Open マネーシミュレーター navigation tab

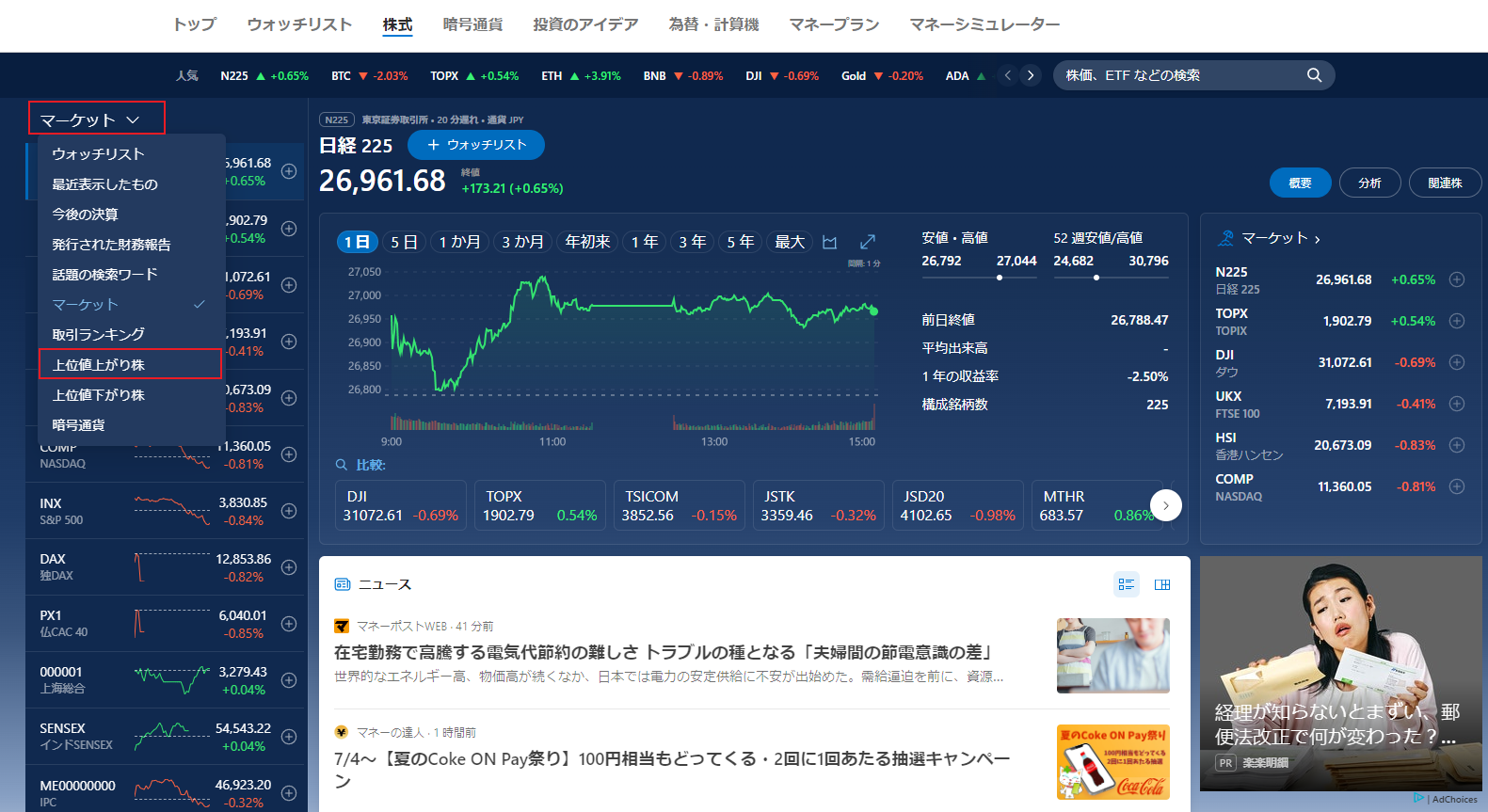(x=984, y=24)
